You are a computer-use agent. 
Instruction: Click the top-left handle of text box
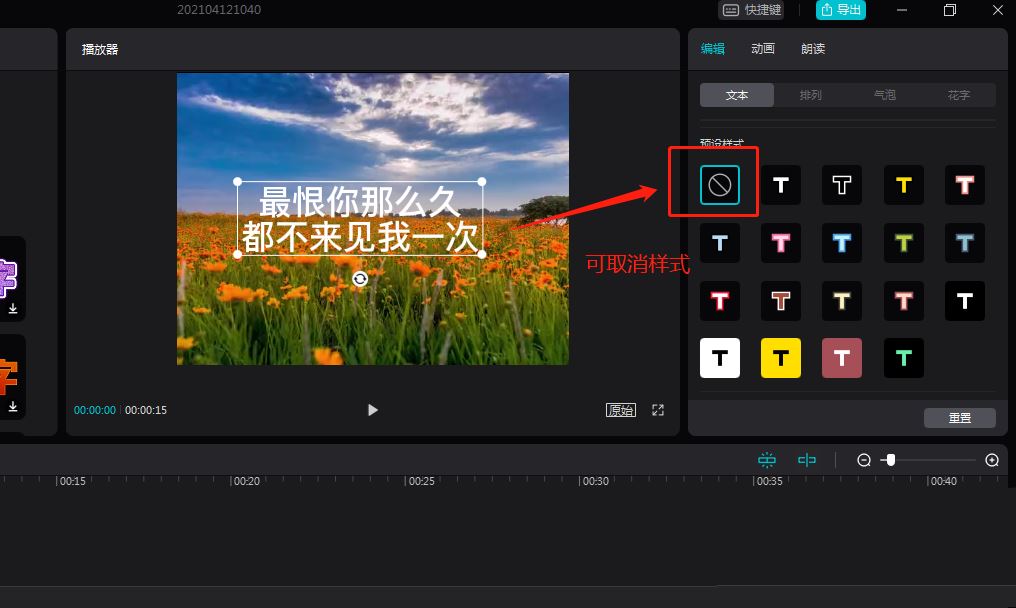pyautogui.click(x=237, y=181)
